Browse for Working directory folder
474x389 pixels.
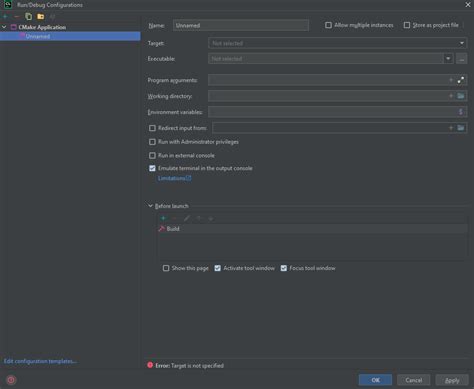pos(461,96)
